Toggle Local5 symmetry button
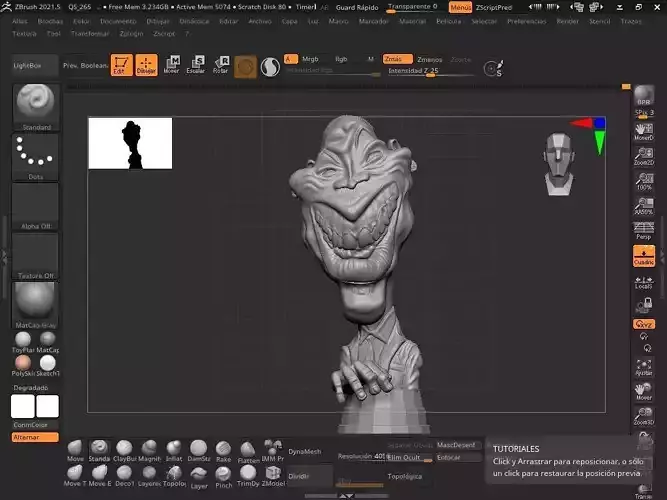Image resolution: width=667 pixels, height=500 pixels. [644, 282]
